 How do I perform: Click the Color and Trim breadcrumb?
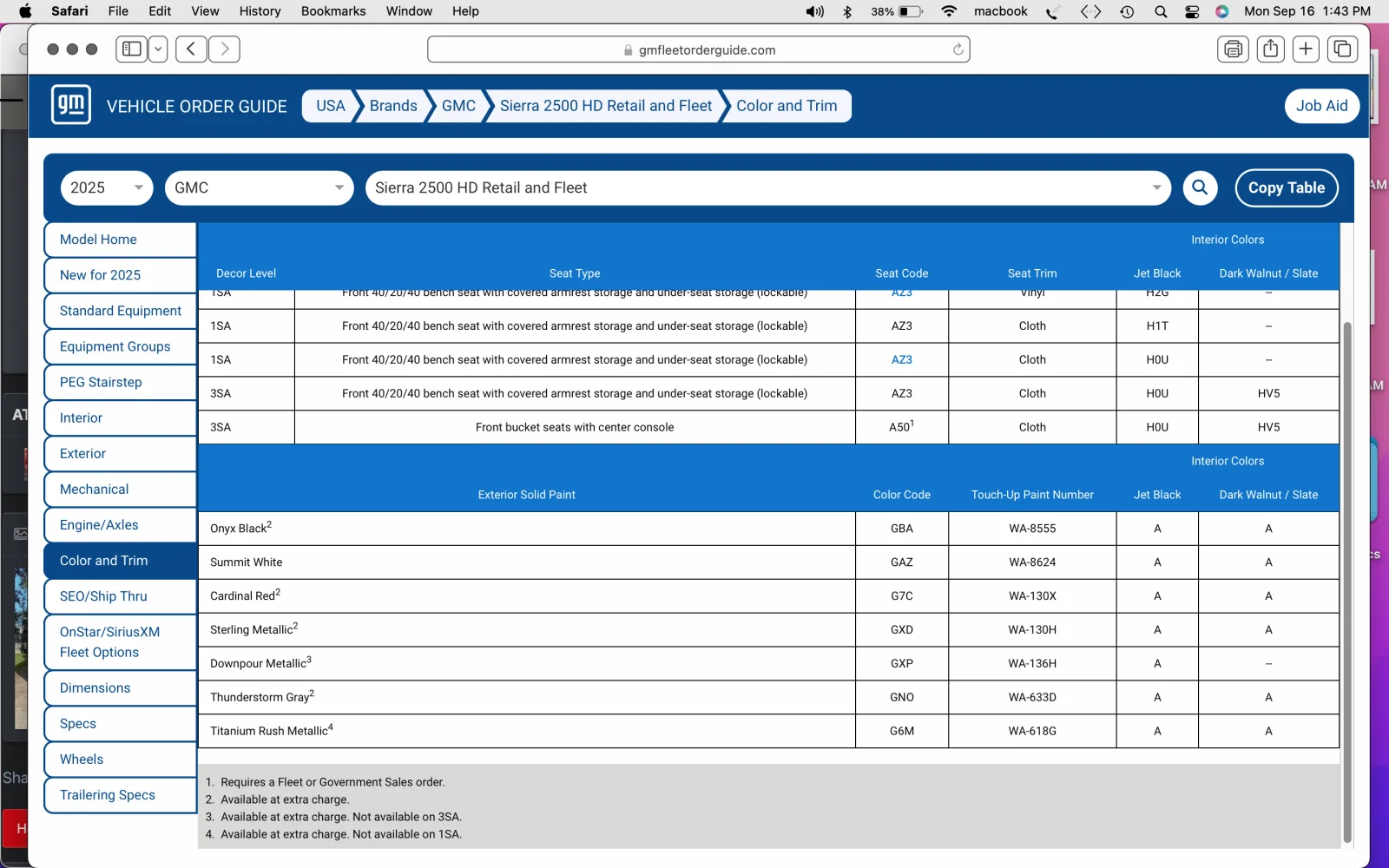pyautogui.click(x=787, y=106)
